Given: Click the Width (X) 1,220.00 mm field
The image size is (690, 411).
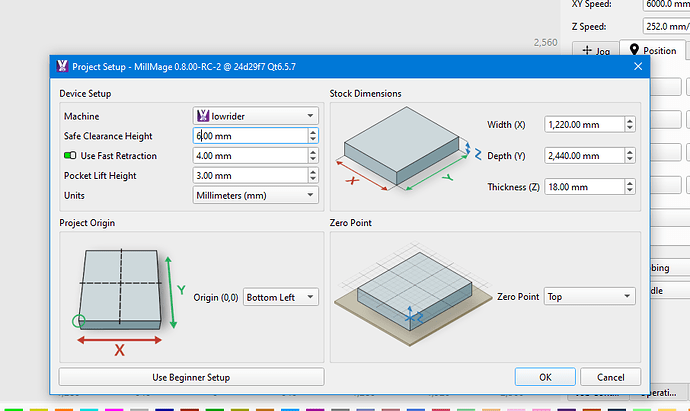Looking at the screenshot, I should [584, 125].
